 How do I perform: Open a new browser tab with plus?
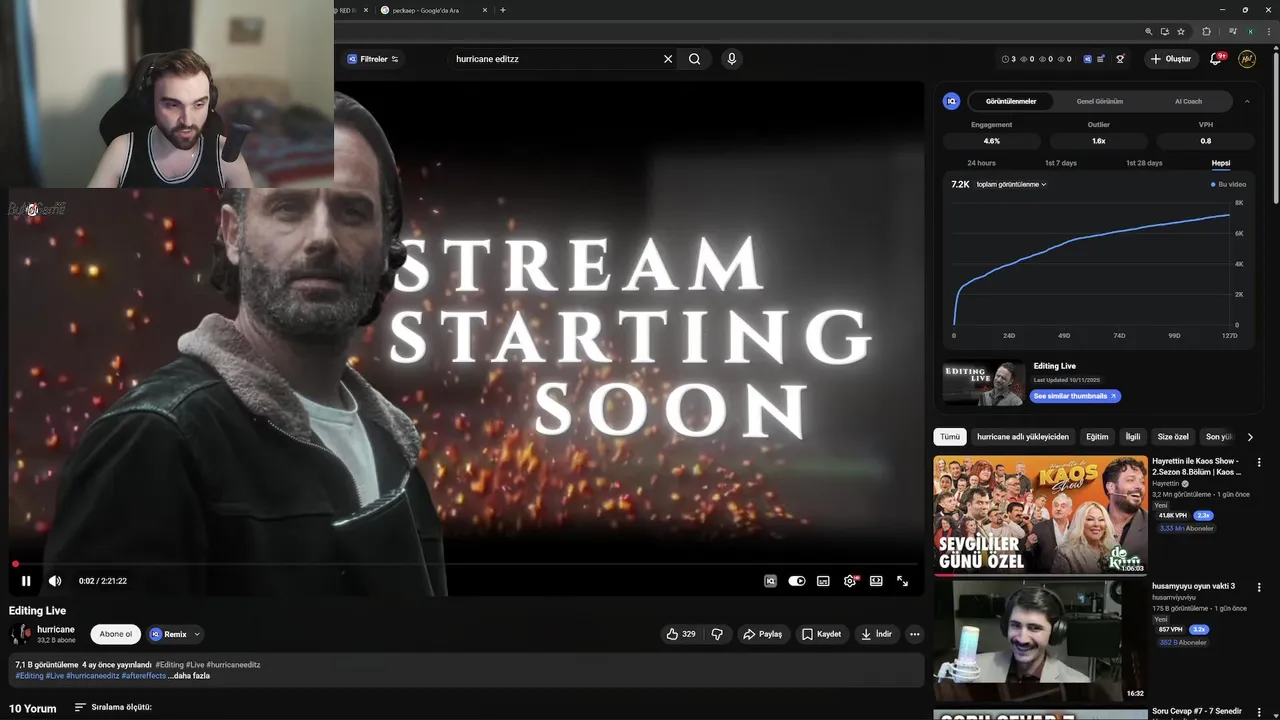click(x=502, y=10)
